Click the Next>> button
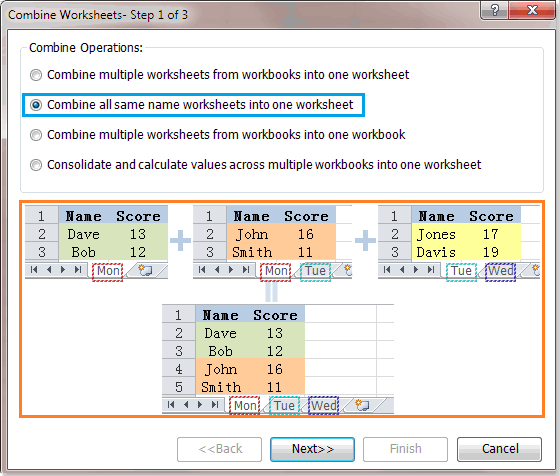The width and height of the screenshot is (559, 476). pos(312,449)
